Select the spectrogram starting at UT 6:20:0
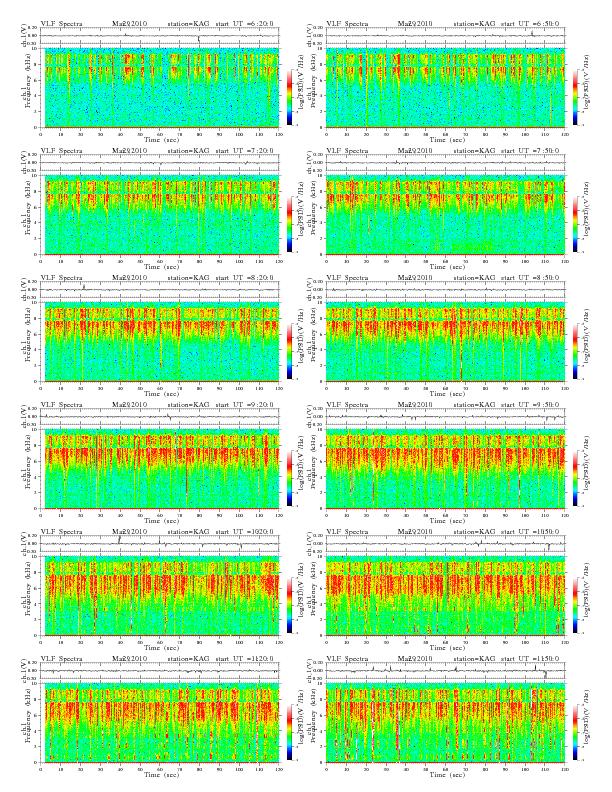The height and width of the screenshot is (792, 612). [x=162, y=88]
